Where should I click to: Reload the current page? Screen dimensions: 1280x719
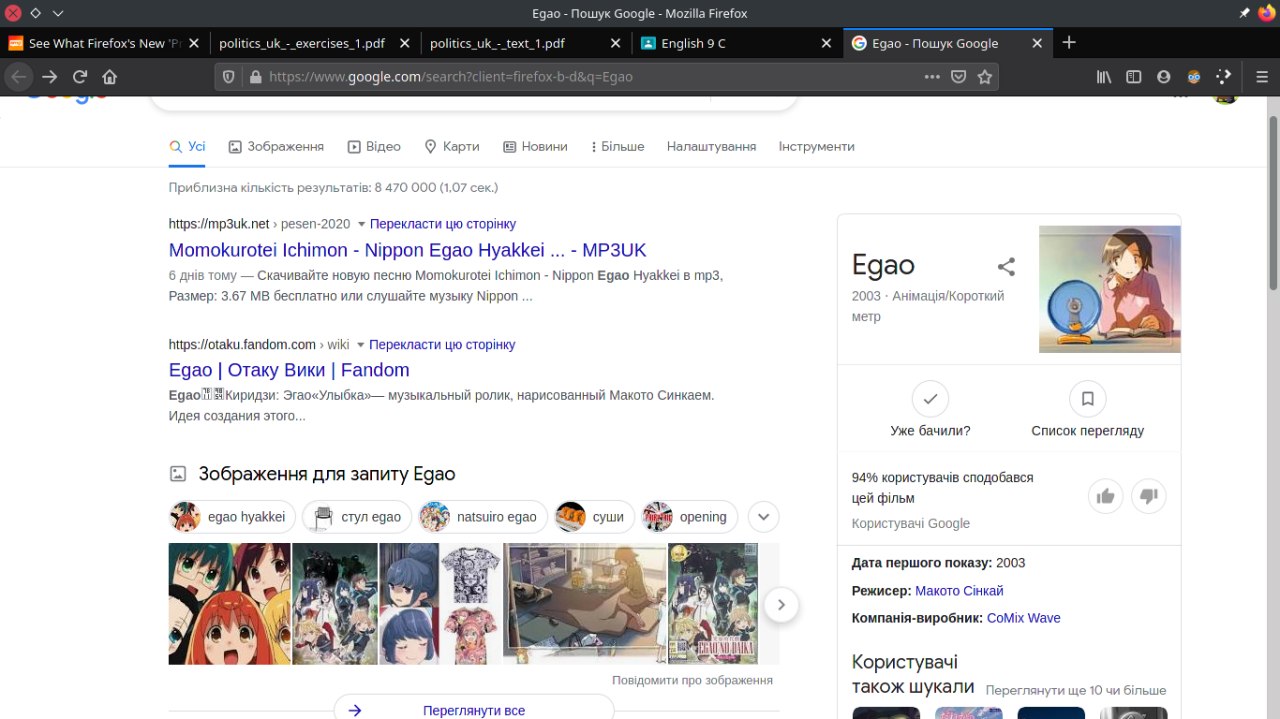(x=80, y=76)
